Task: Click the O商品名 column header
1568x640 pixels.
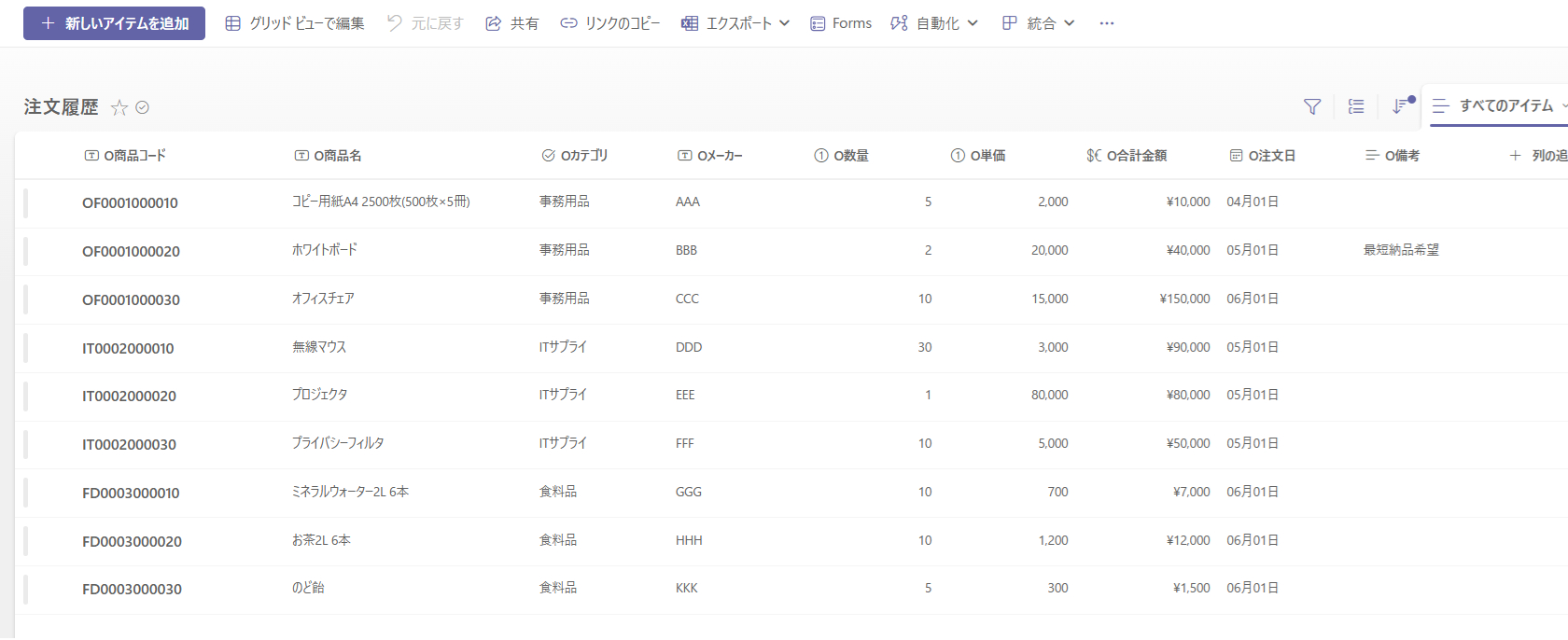Action: pos(328,156)
